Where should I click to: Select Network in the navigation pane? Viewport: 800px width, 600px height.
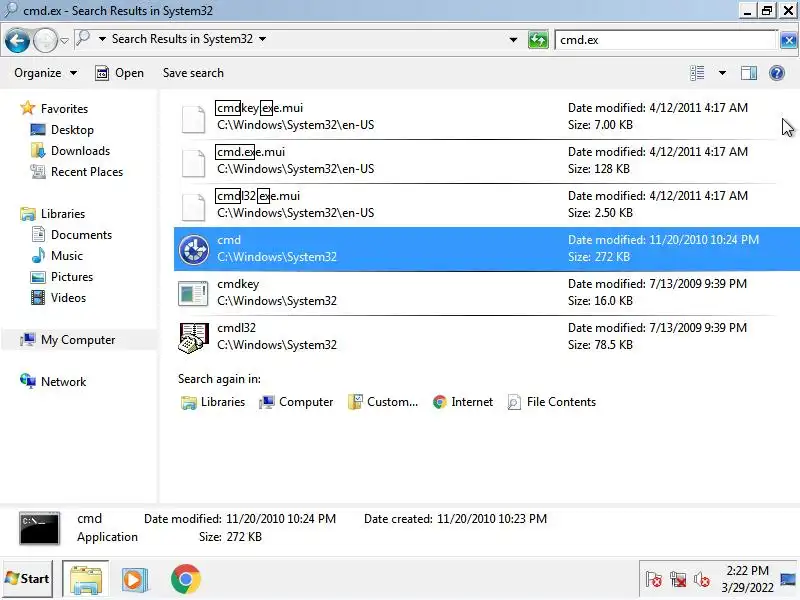coord(53,381)
